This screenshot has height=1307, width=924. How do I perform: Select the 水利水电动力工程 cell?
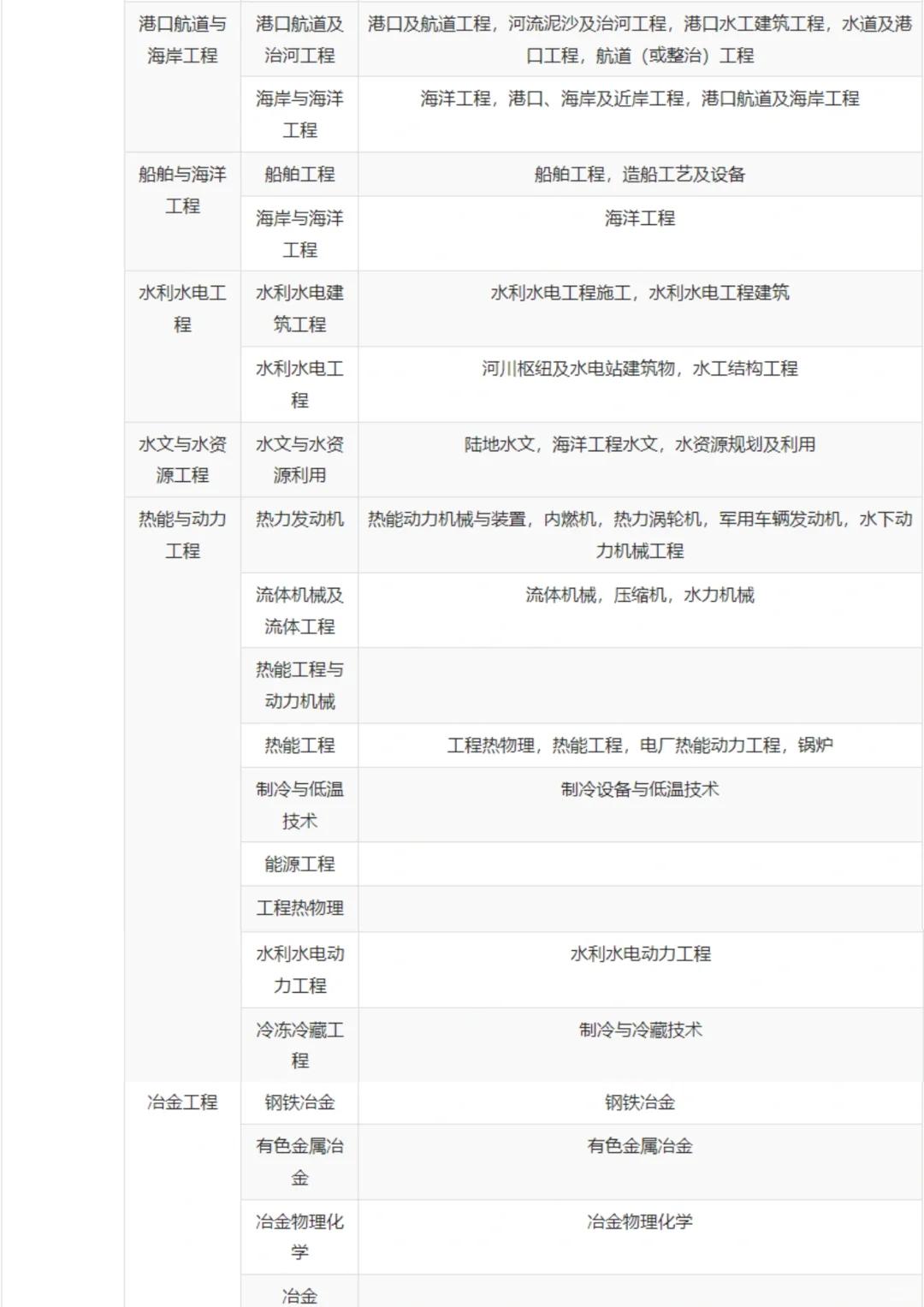(299, 967)
